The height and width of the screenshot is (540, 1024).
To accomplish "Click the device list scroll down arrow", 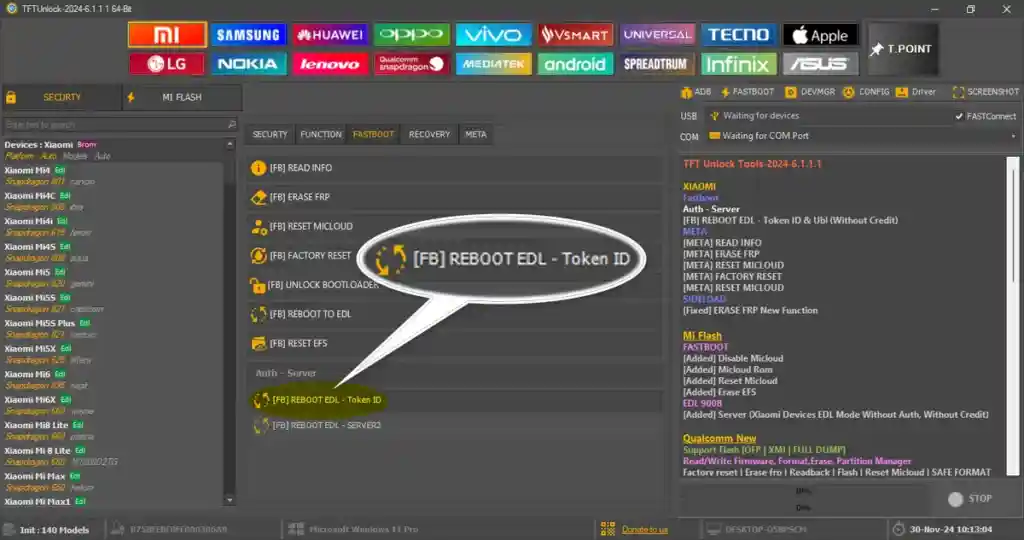I will pyautogui.click(x=229, y=501).
